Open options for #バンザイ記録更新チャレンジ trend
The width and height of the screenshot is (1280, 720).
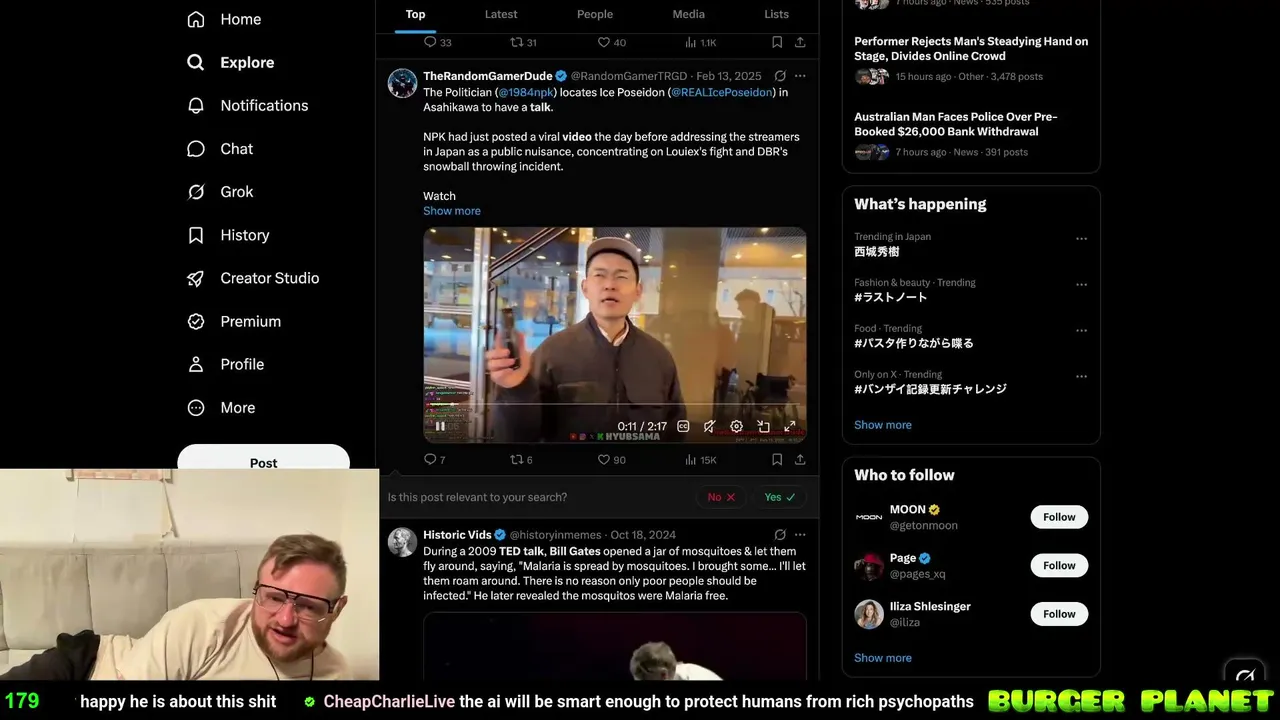(1081, 377)
